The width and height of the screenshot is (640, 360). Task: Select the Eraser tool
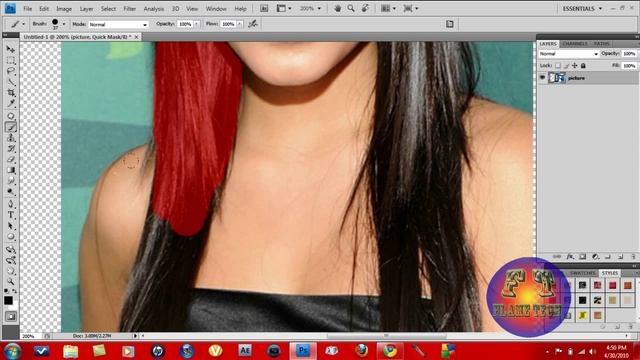pyautogui.click(x=11, y=160)
